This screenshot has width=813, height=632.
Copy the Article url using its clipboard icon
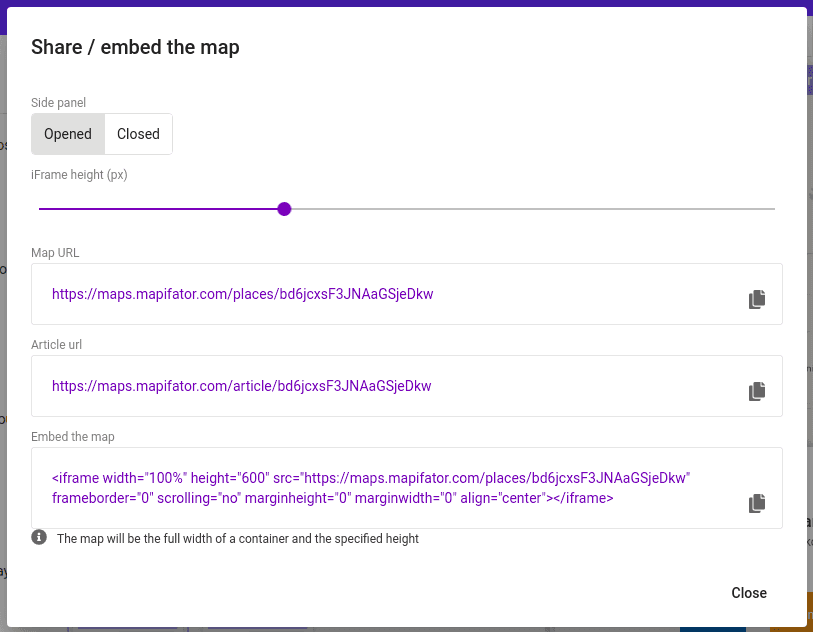tap(756, 391)
